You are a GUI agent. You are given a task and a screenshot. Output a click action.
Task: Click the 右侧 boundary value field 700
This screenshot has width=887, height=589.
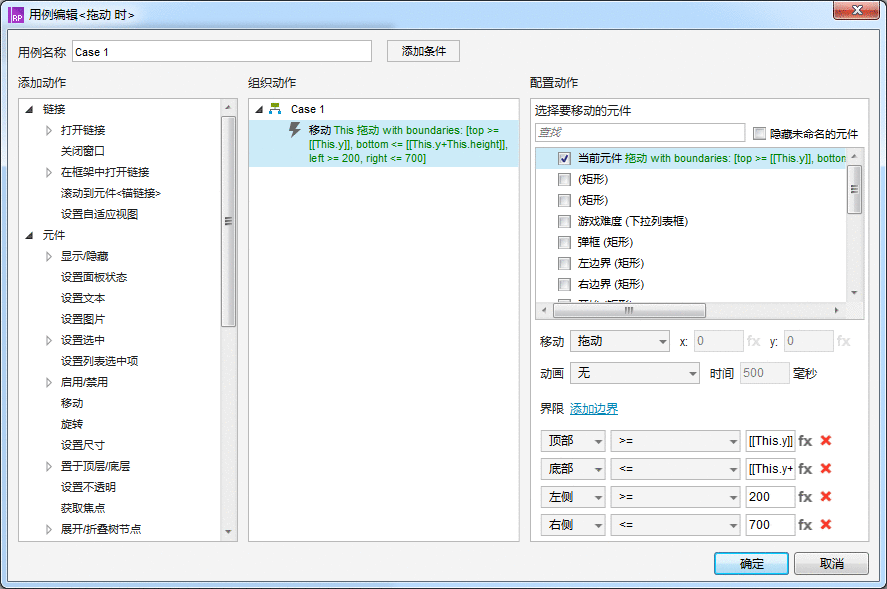pos(770,525)
